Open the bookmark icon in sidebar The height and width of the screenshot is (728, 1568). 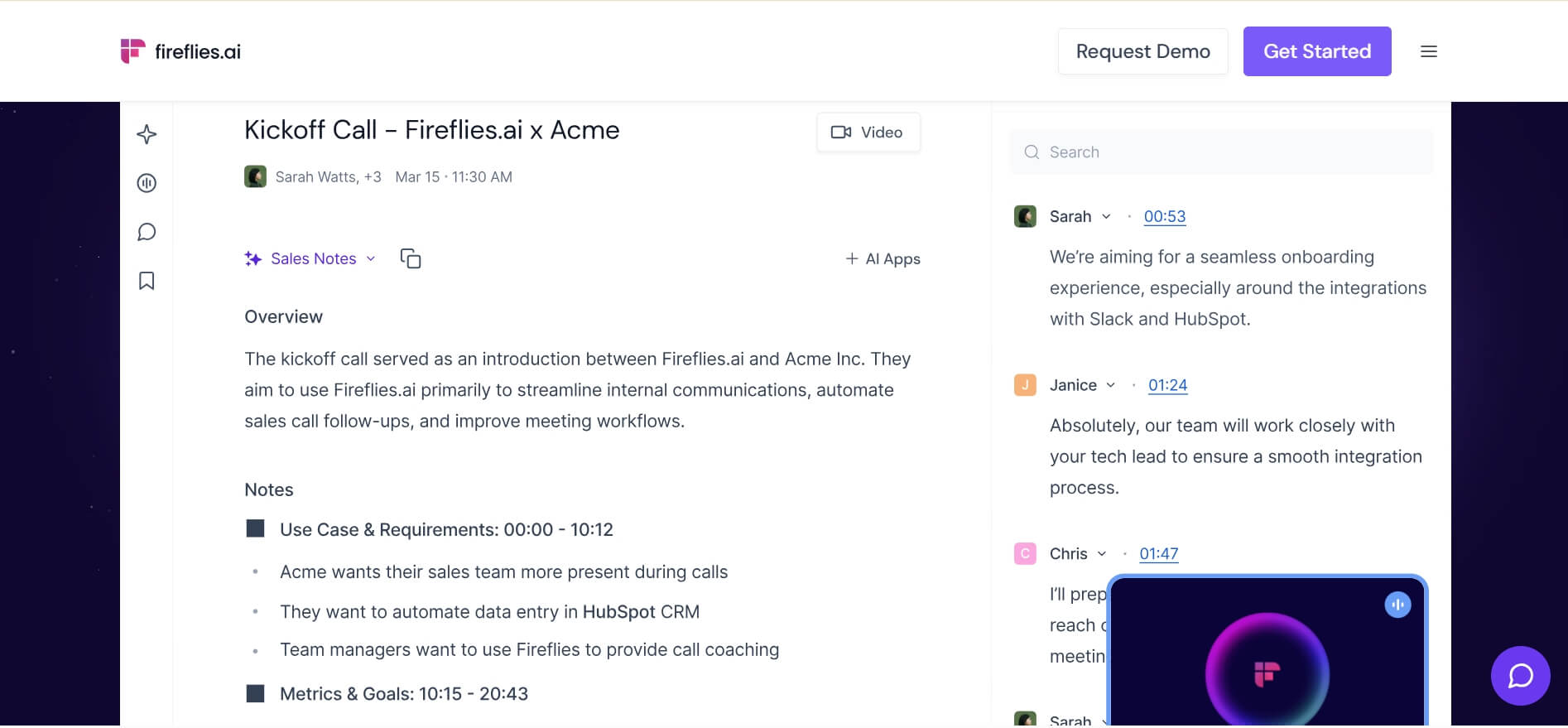(x=147, y=281)
